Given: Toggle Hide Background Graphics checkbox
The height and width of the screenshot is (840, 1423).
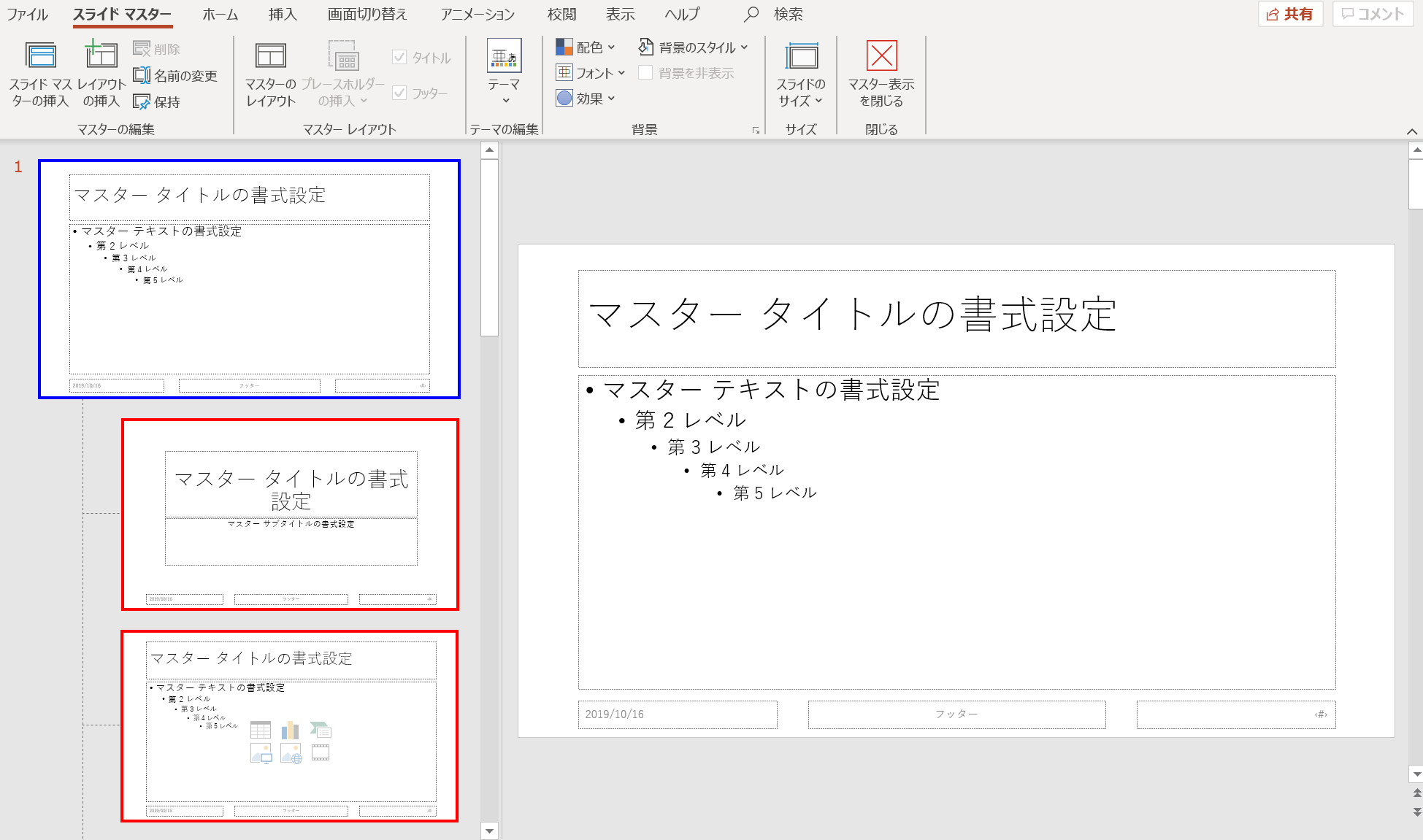Looking at the screenshot, I should point(645,73).
